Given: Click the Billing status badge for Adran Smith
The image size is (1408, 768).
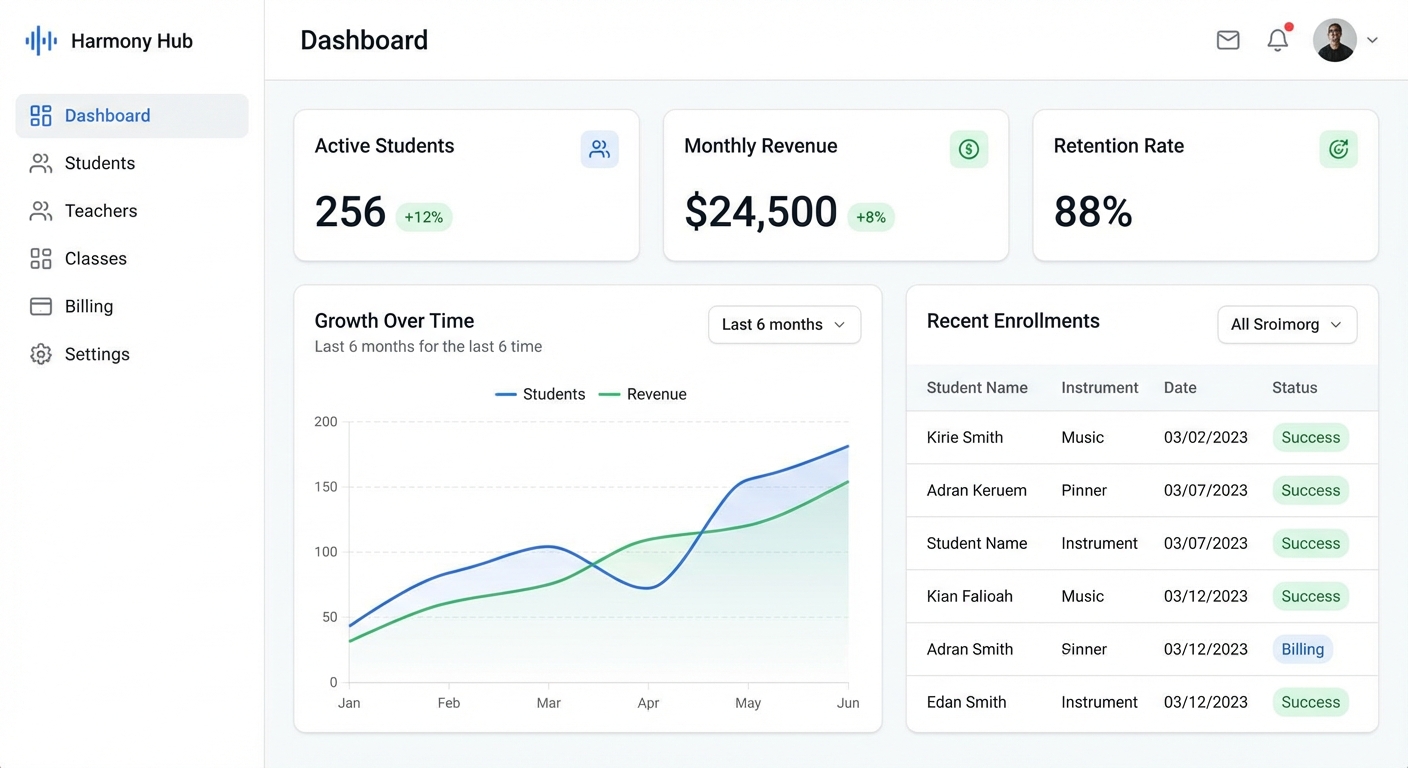Looking at the screenshot, I should pyautogui.click(x=1302, y=649).
